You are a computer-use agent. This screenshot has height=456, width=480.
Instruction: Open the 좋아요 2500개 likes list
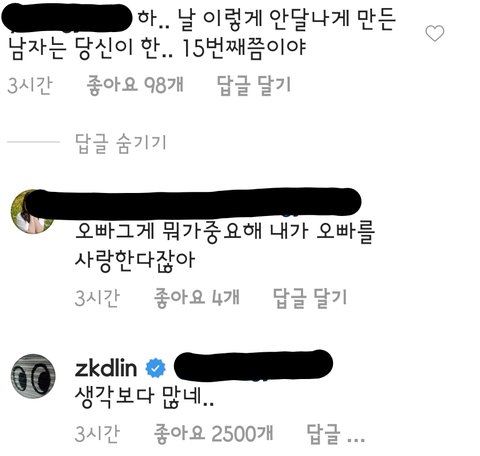[x=213, y=433]
